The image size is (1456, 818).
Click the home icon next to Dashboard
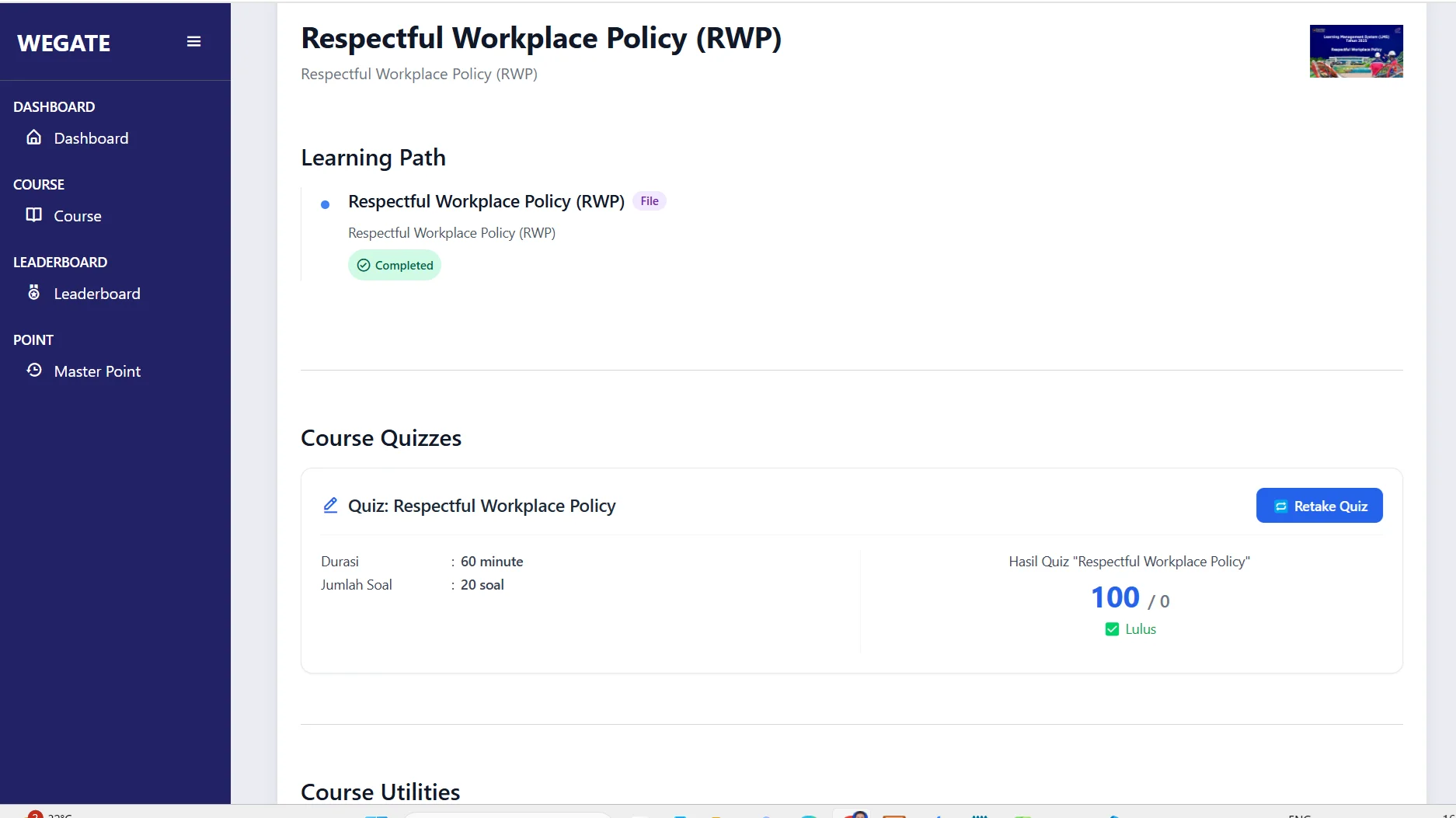point(34,137)
